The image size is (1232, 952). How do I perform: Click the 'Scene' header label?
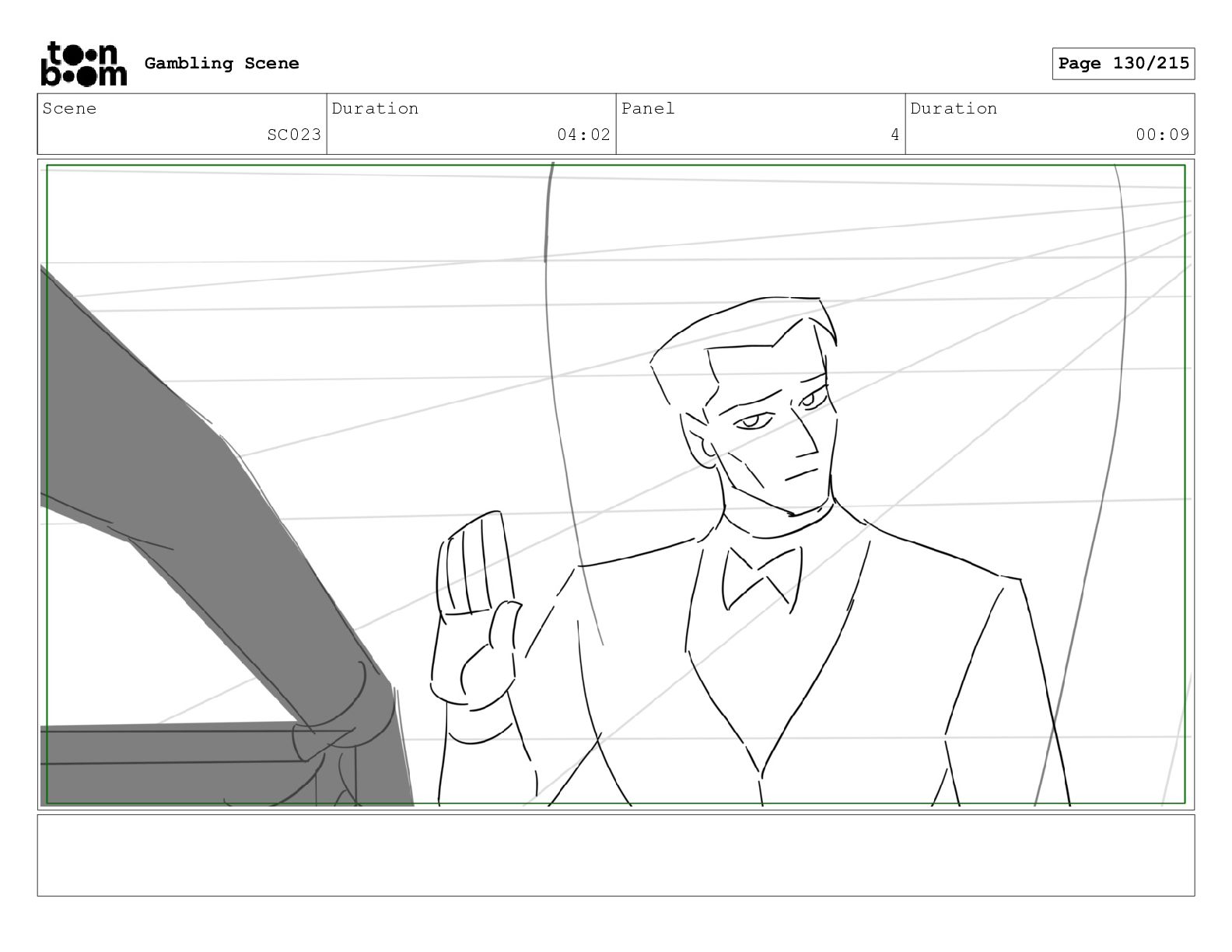[70, 108]
